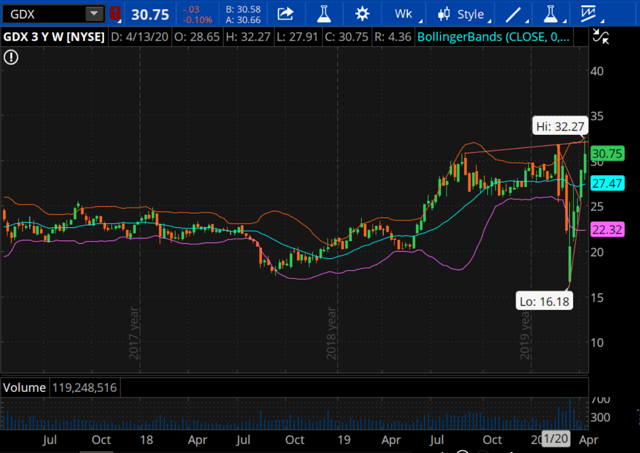Click the -0.10% percent change value

click(198, 19)
